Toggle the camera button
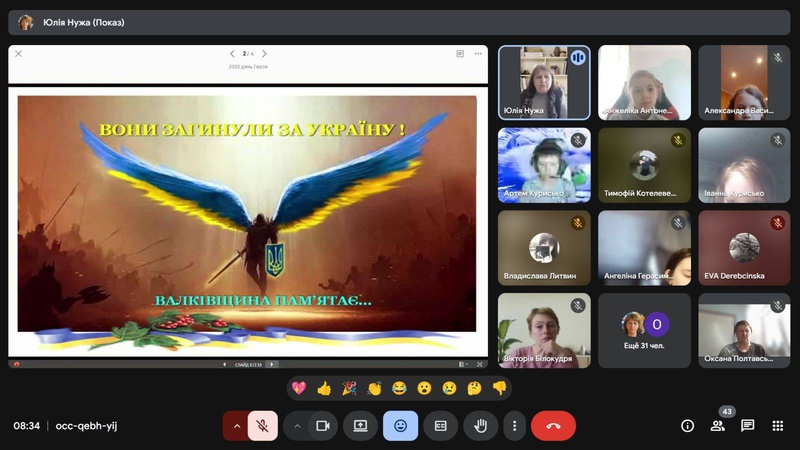The image size is (800, 450). coord(322,426)
